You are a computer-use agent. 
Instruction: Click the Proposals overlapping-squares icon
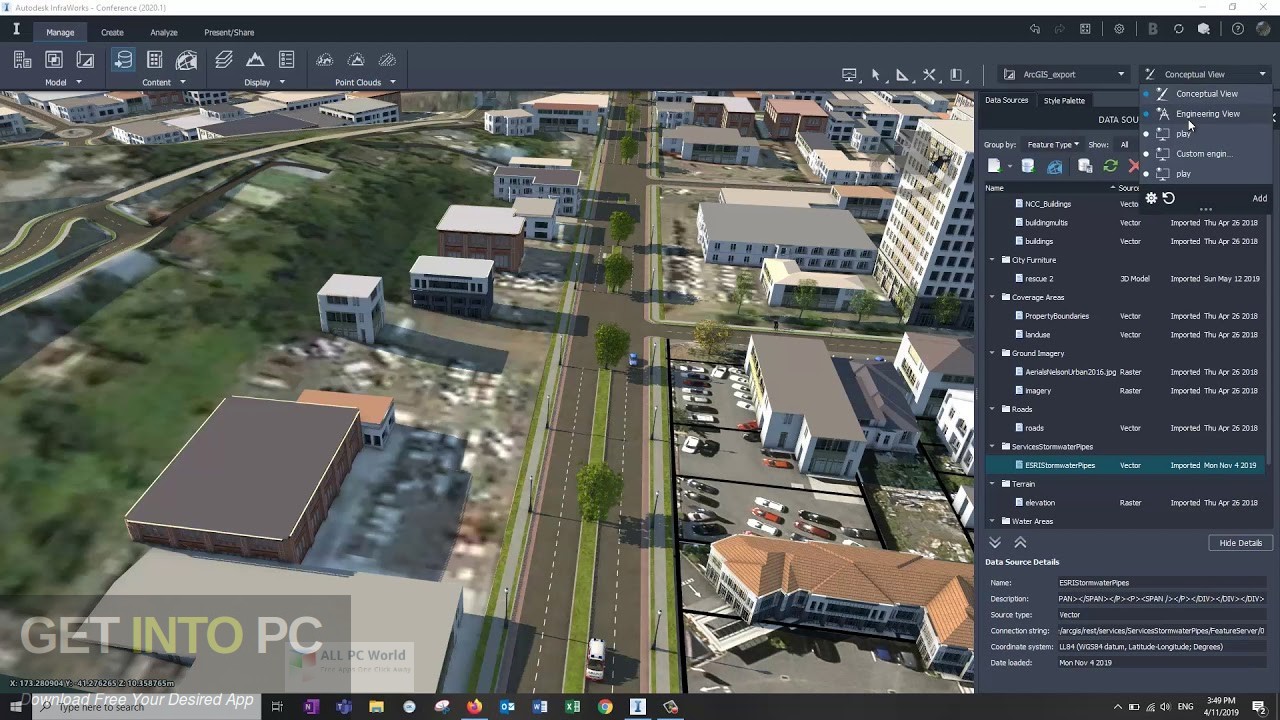[54, 60]
